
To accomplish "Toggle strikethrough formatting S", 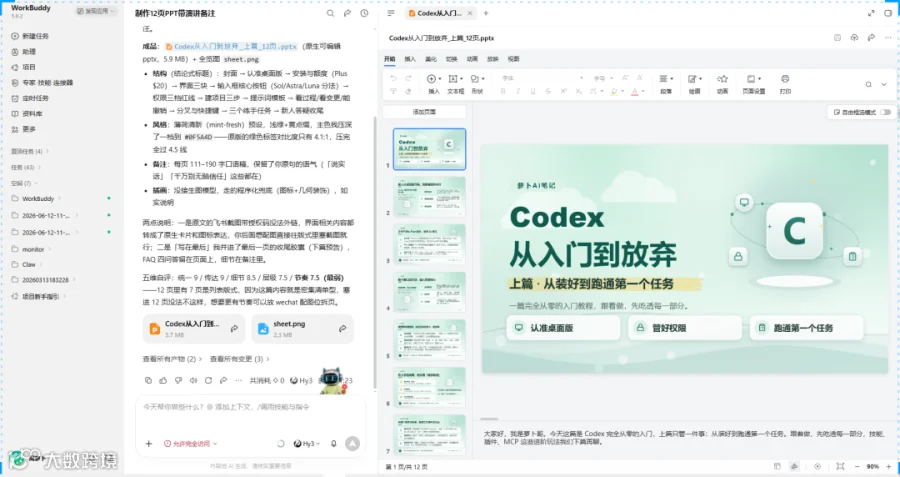I will [x=548, y=91].
